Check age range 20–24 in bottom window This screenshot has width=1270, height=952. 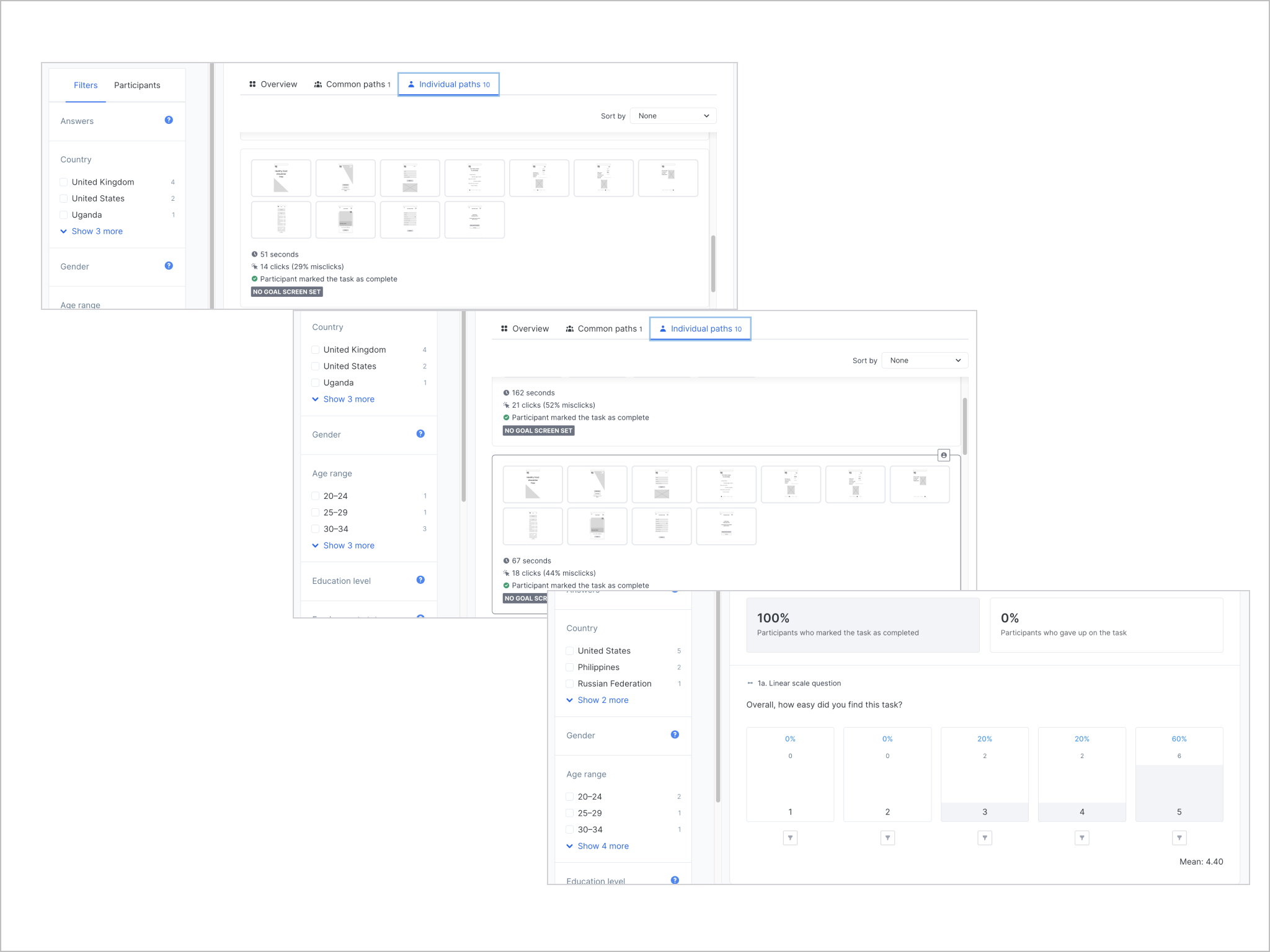pos(570,797)
